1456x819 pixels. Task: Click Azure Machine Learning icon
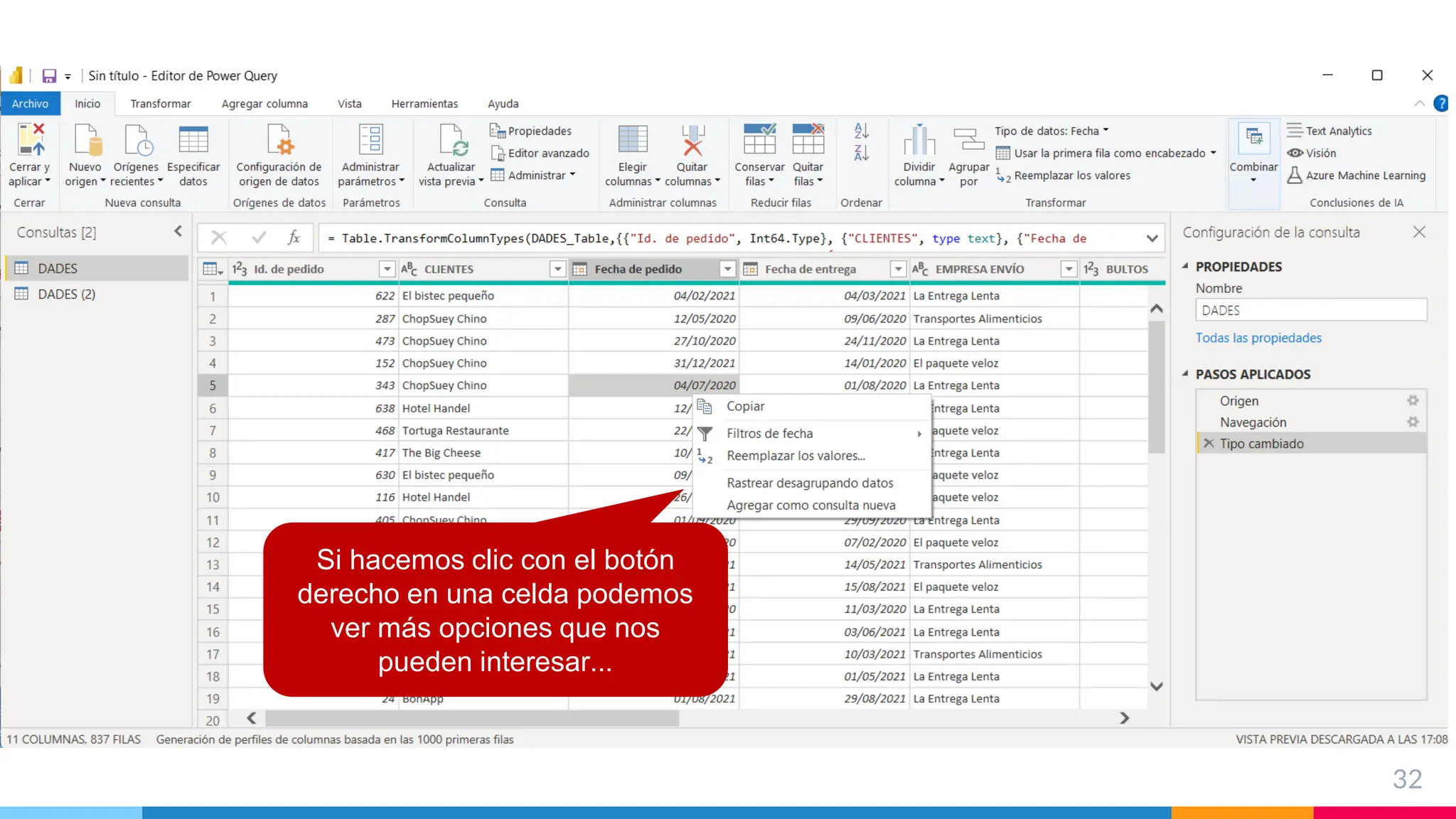point(1295,175)
